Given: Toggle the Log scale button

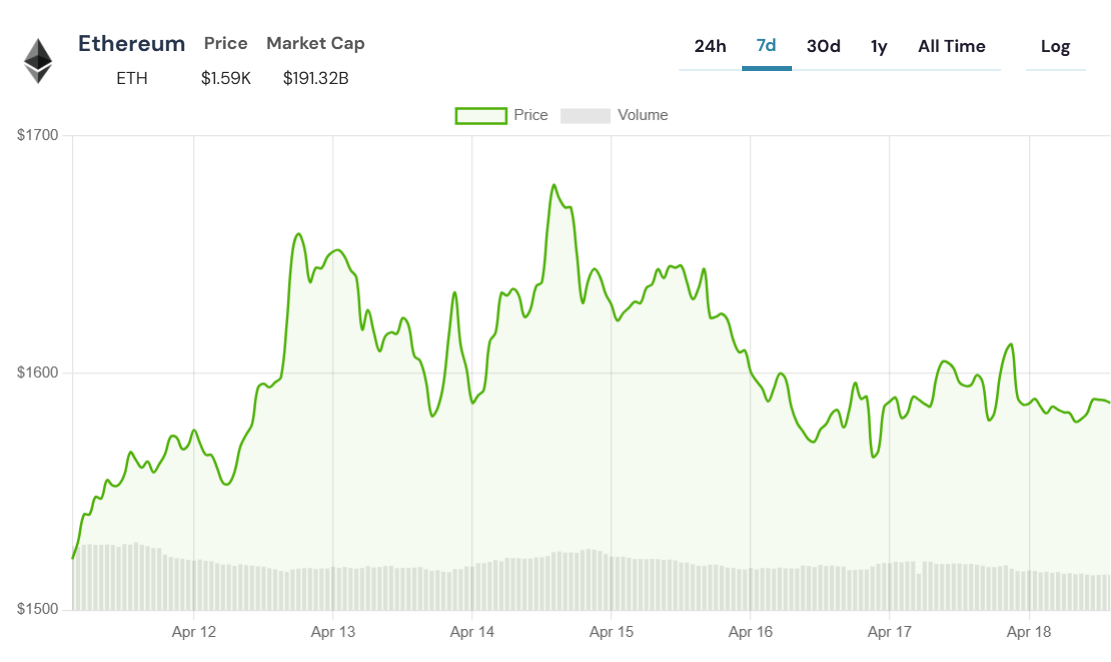Looking at the screenshot, I should 1055,47.
